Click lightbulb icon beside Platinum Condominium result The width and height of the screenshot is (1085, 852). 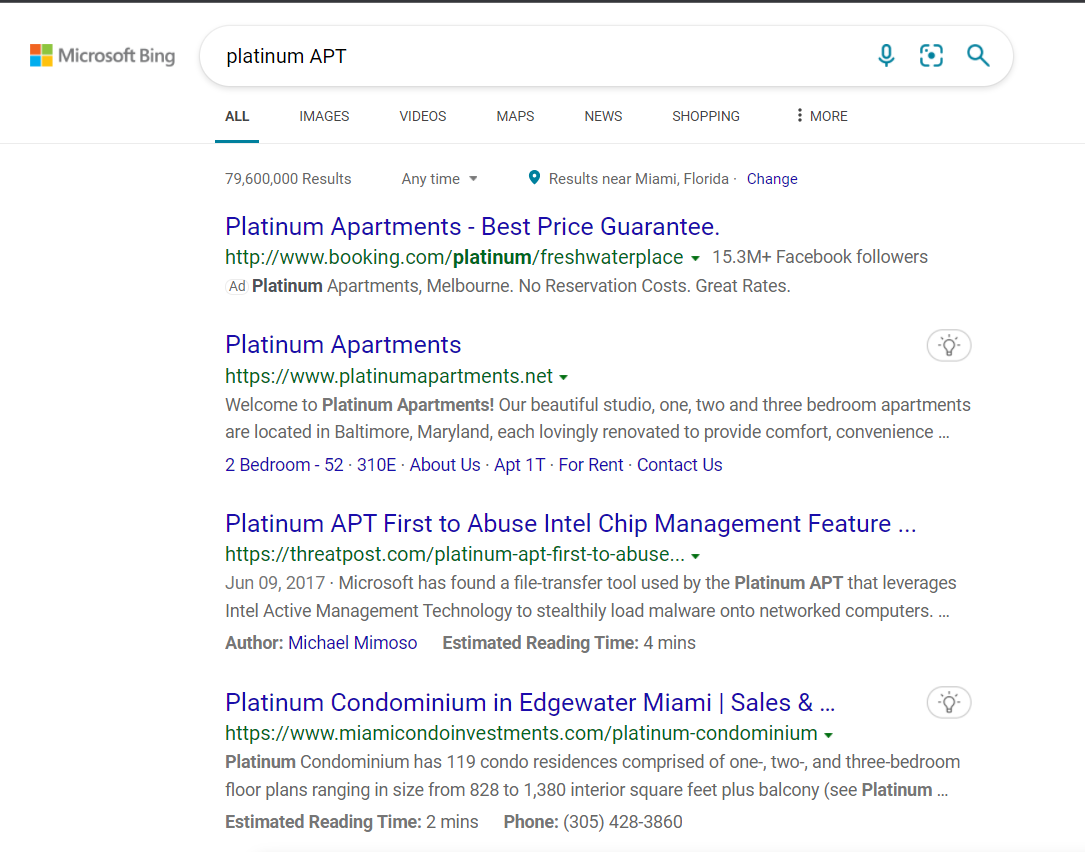pos(948,703)
